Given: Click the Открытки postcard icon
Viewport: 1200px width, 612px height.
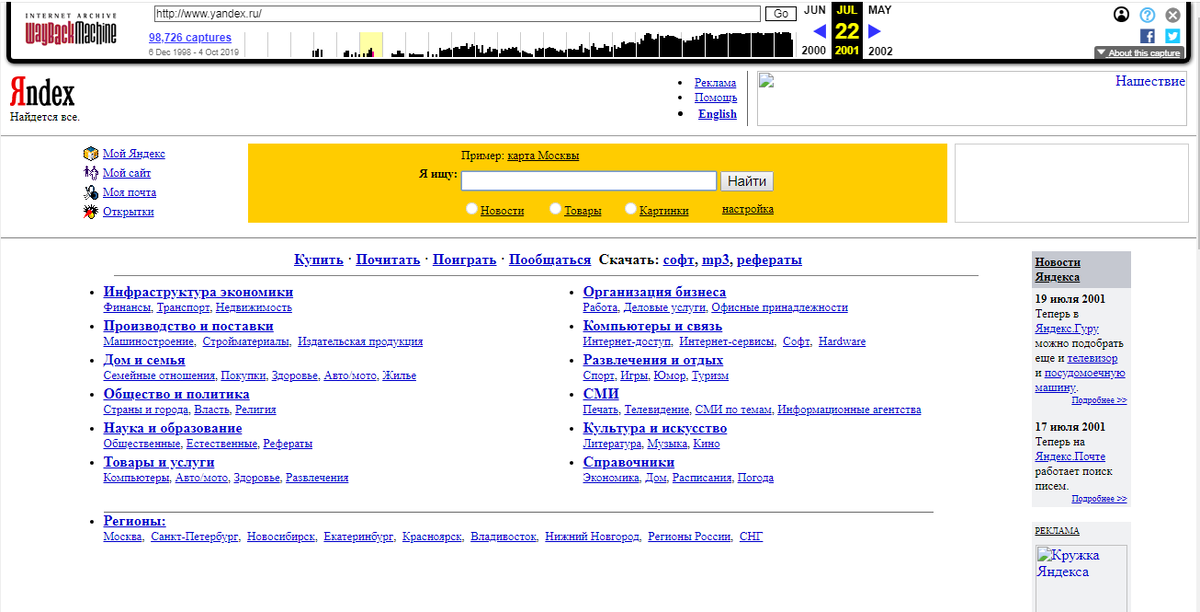Looking at the screenshot, I should click(91, 211).
